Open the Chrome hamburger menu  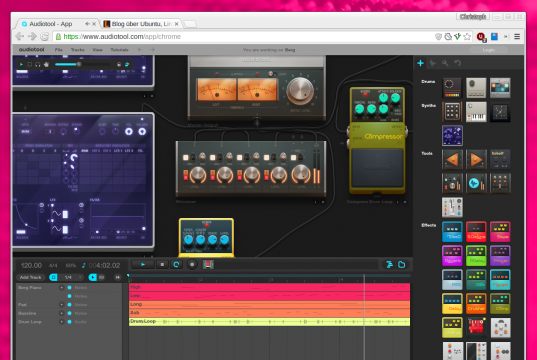(517, 37)
